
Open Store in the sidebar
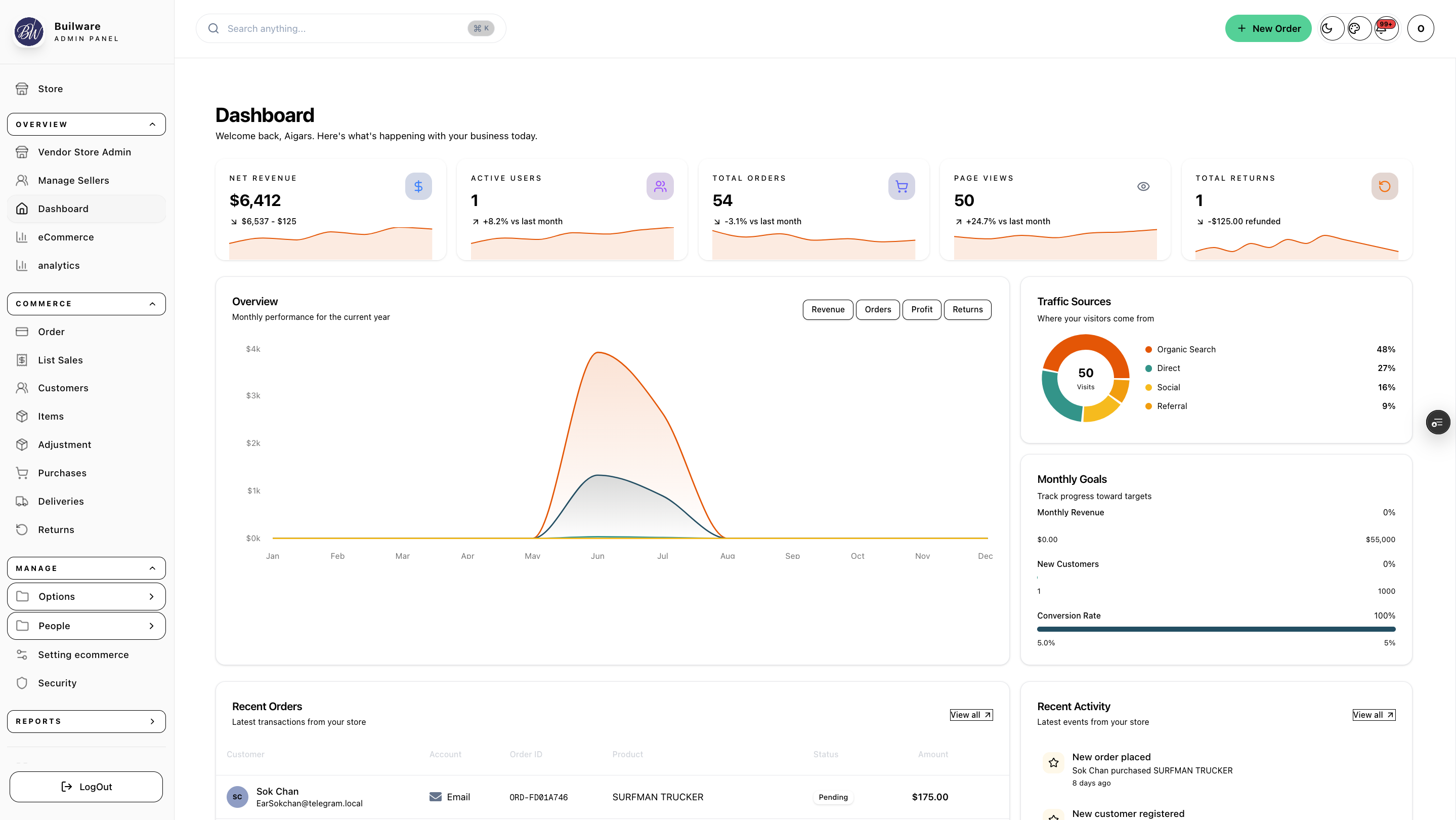[87, 89]
